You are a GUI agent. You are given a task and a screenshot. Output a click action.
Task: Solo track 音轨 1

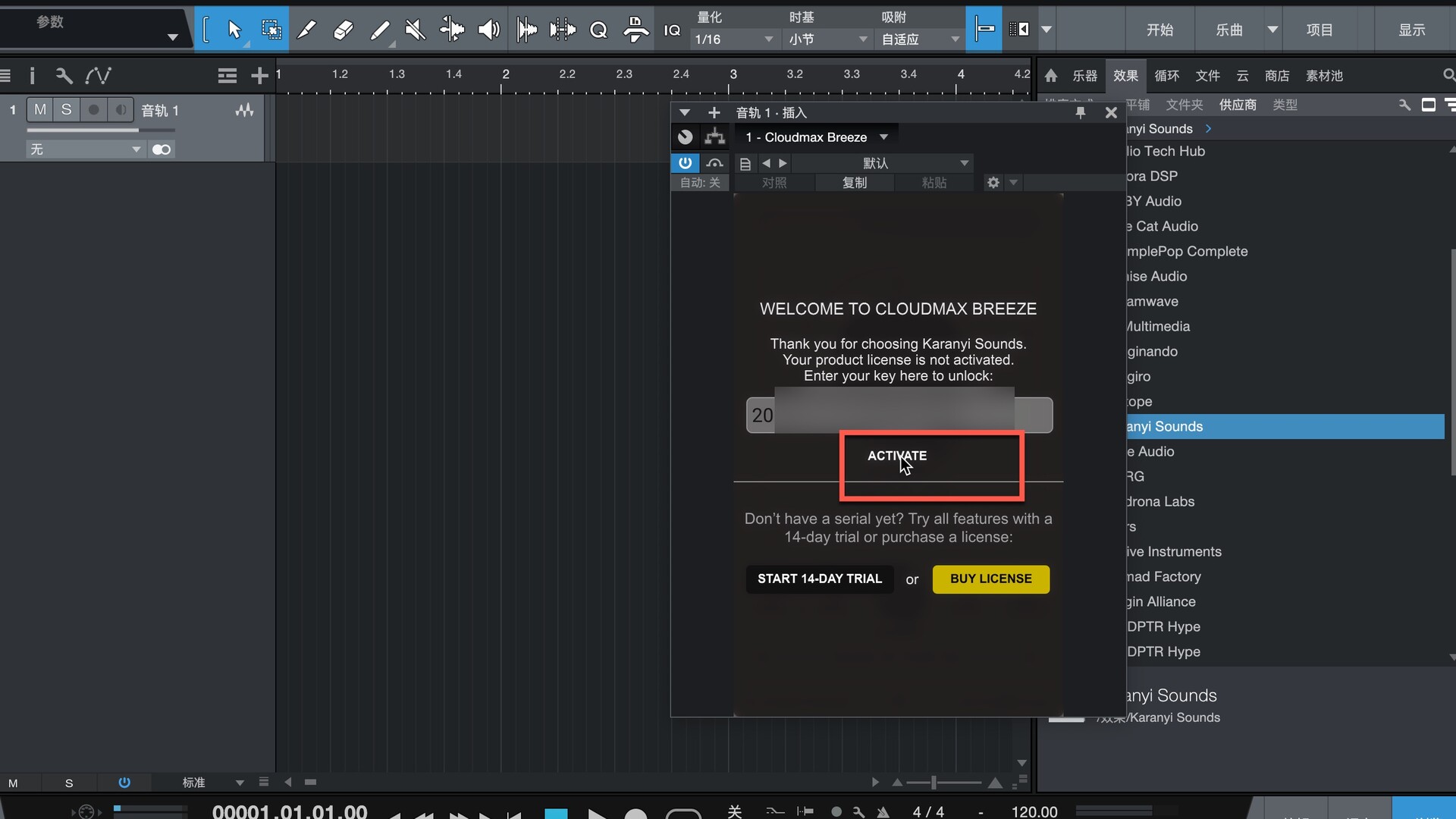tap(67, 110)
